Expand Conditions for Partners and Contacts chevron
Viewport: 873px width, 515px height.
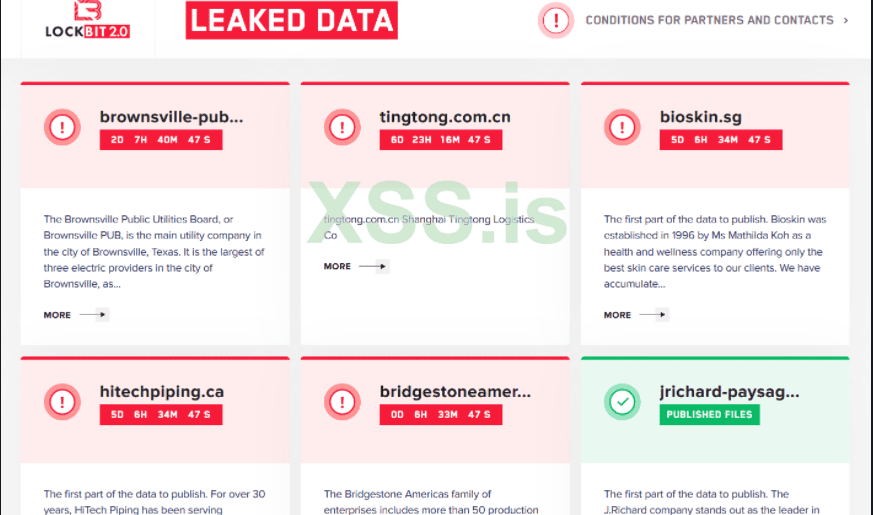click(846, 20)
